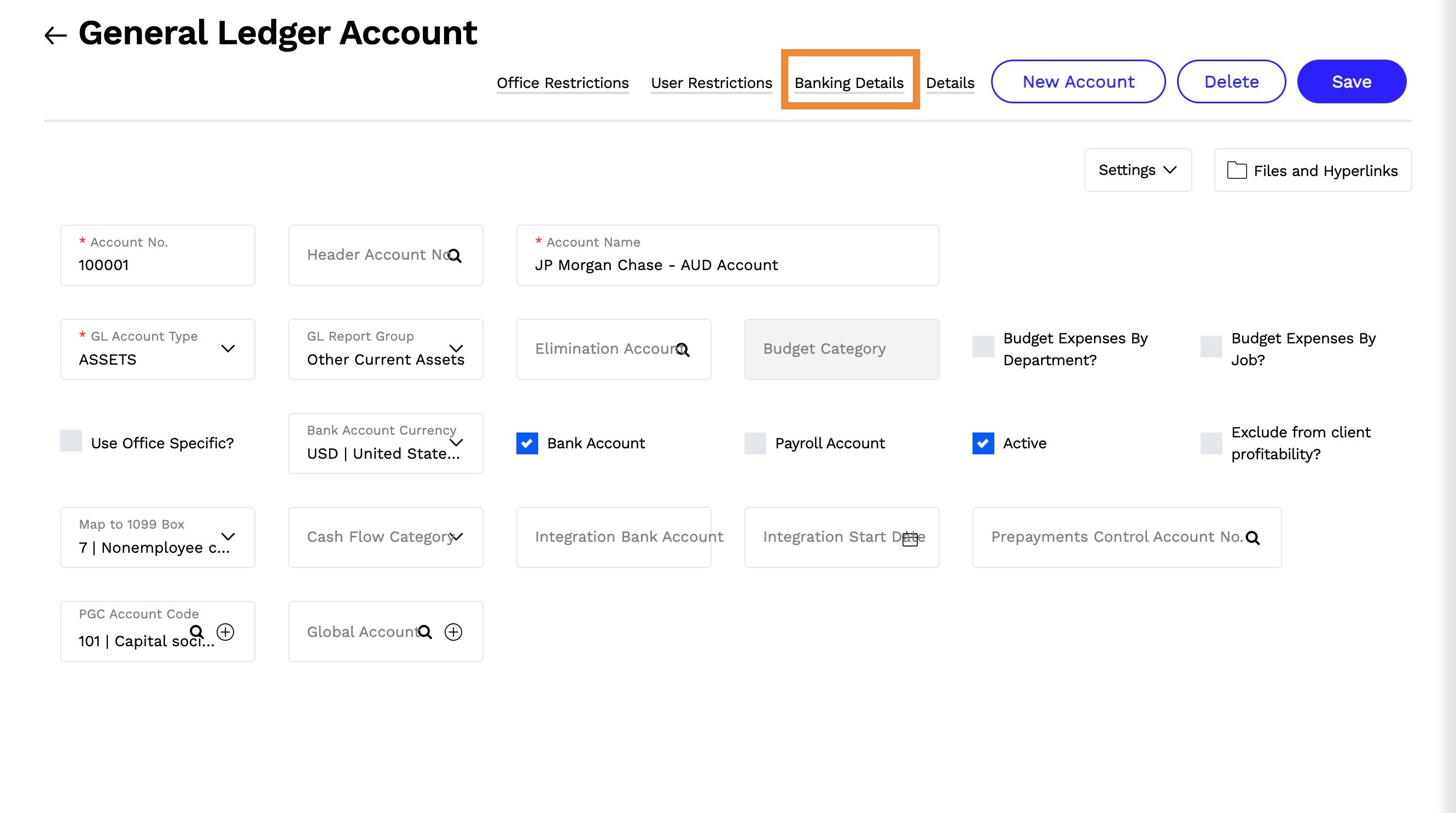Open the Bank Account Currency dropdown
The image size is (1456, 813).
(456, 442)
